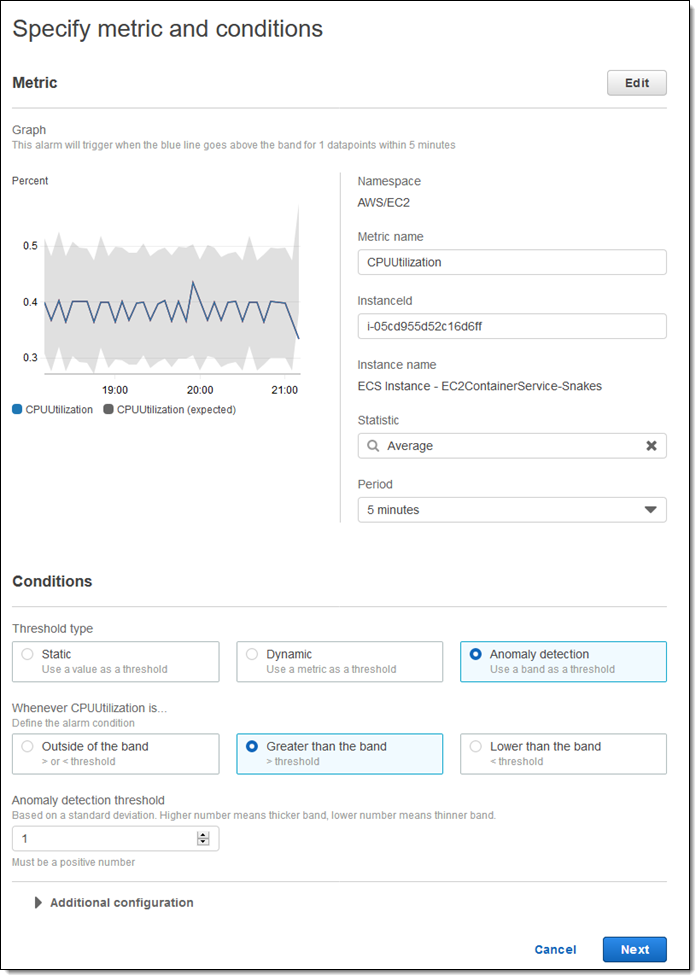
Task: Select the Outside of the band option
Action: point(115,753)
